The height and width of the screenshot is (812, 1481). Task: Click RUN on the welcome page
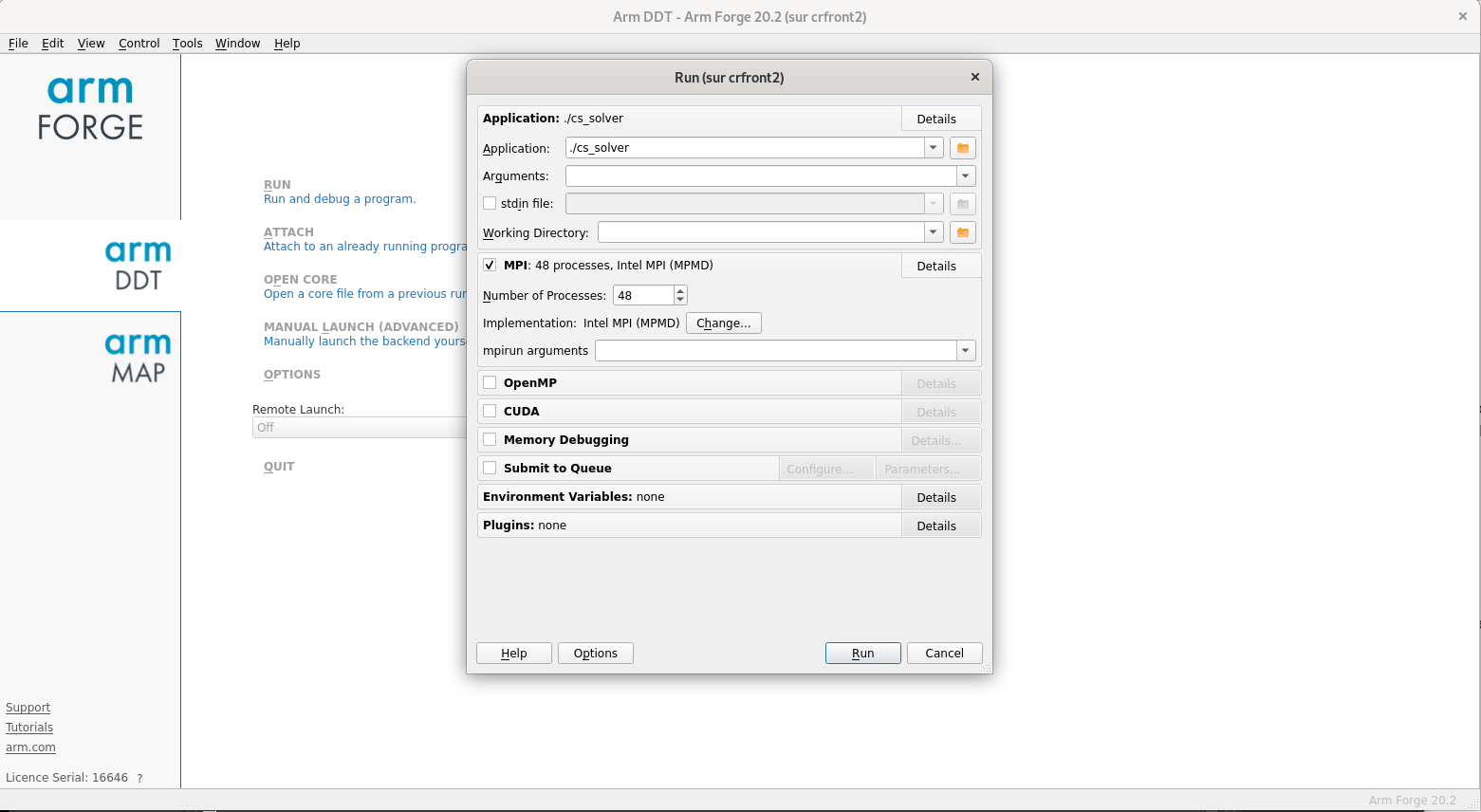[x=277, y=185]
